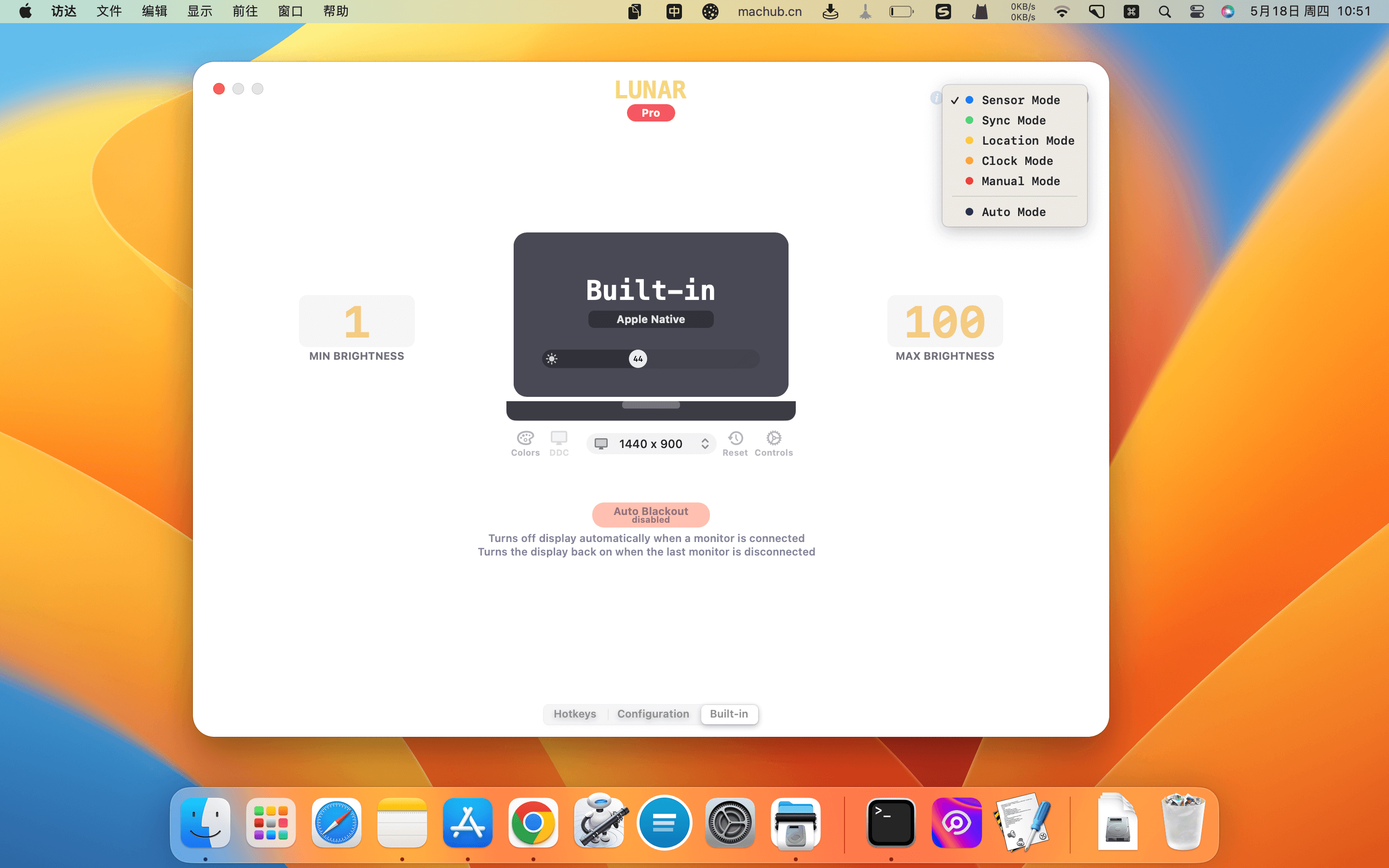Select Sync Mode from adaptive options
The image size is (1389, 868).
[x=1013, y=120]
